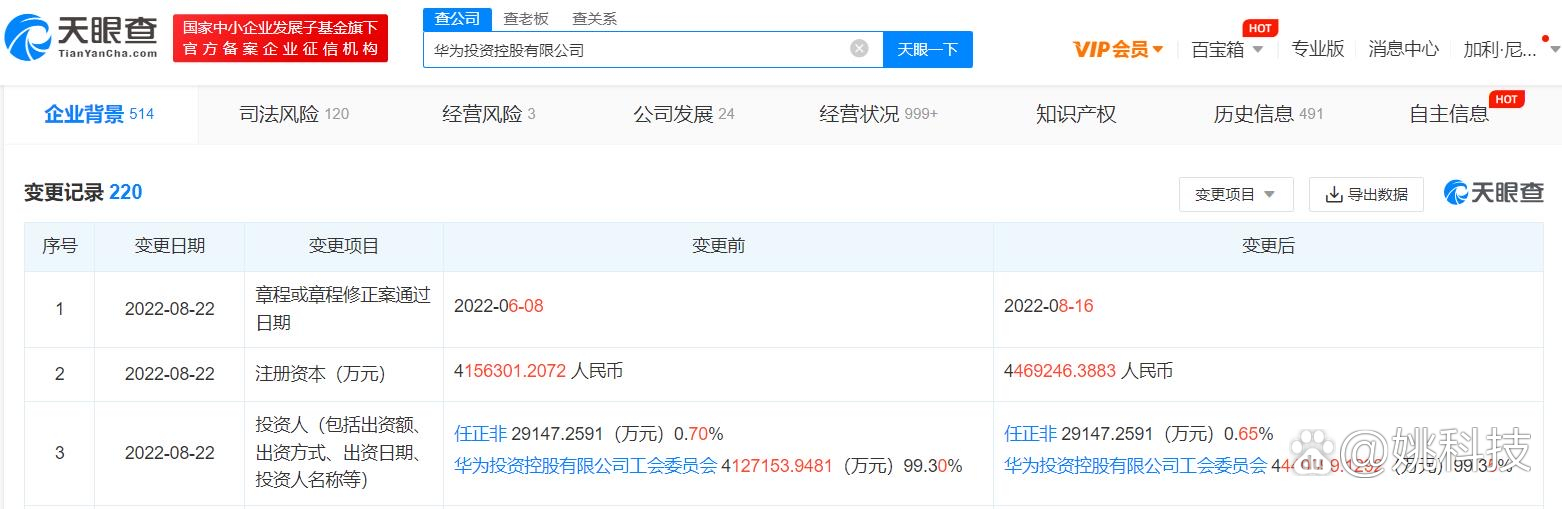Select the 历史信息 tab
The height and width of the screenshot is (509, 1562).
[1269, 114]
